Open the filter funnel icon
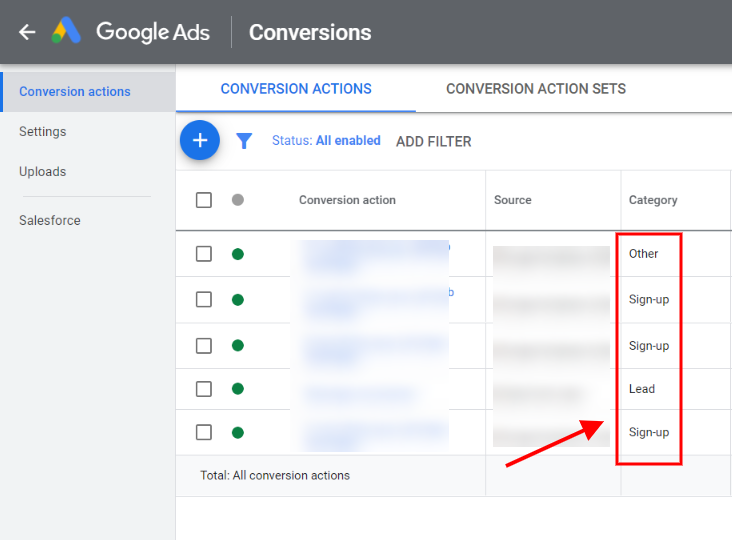732x540 pixels. [x=244, y=141]
